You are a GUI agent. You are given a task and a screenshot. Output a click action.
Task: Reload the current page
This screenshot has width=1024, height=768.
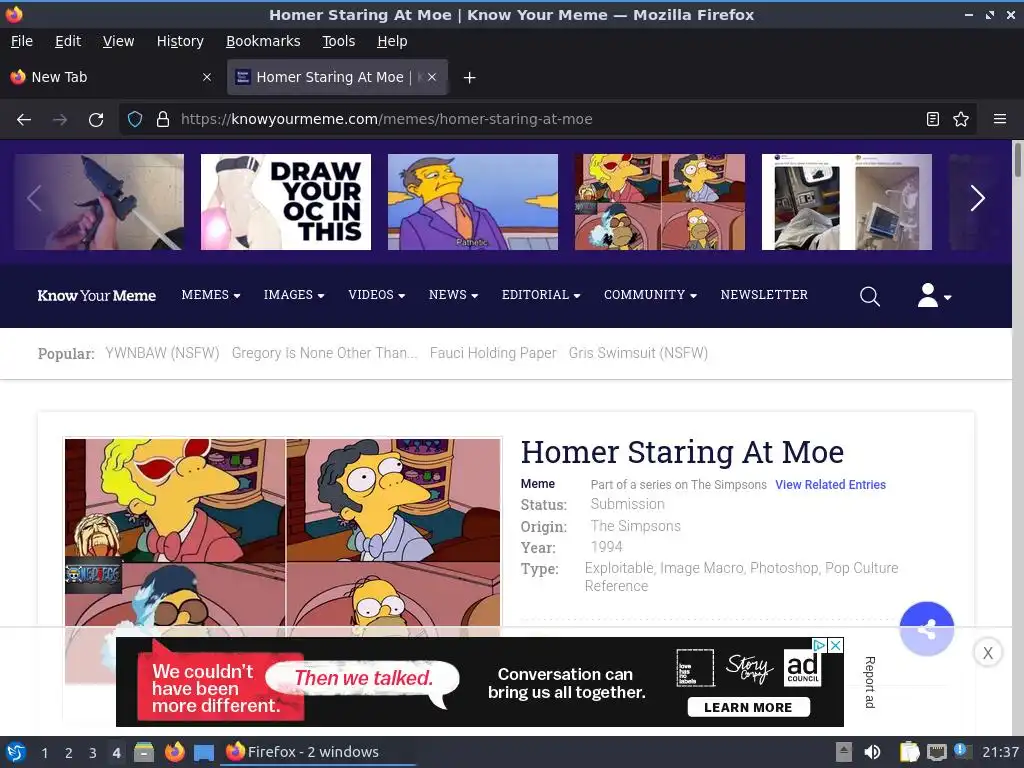coord(96,120)
